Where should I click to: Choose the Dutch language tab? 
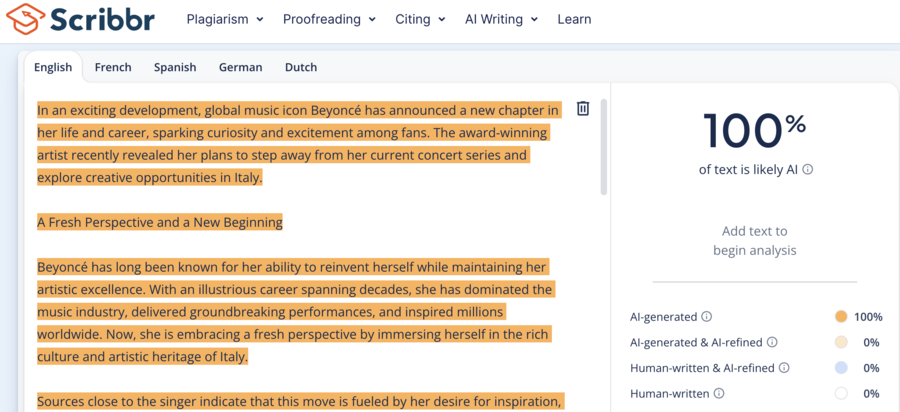coord(301,67)
